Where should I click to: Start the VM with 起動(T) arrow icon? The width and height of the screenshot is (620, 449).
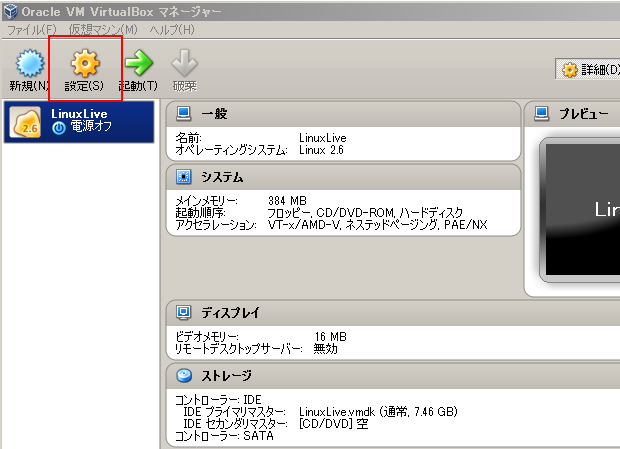click(x=138, y=62)
